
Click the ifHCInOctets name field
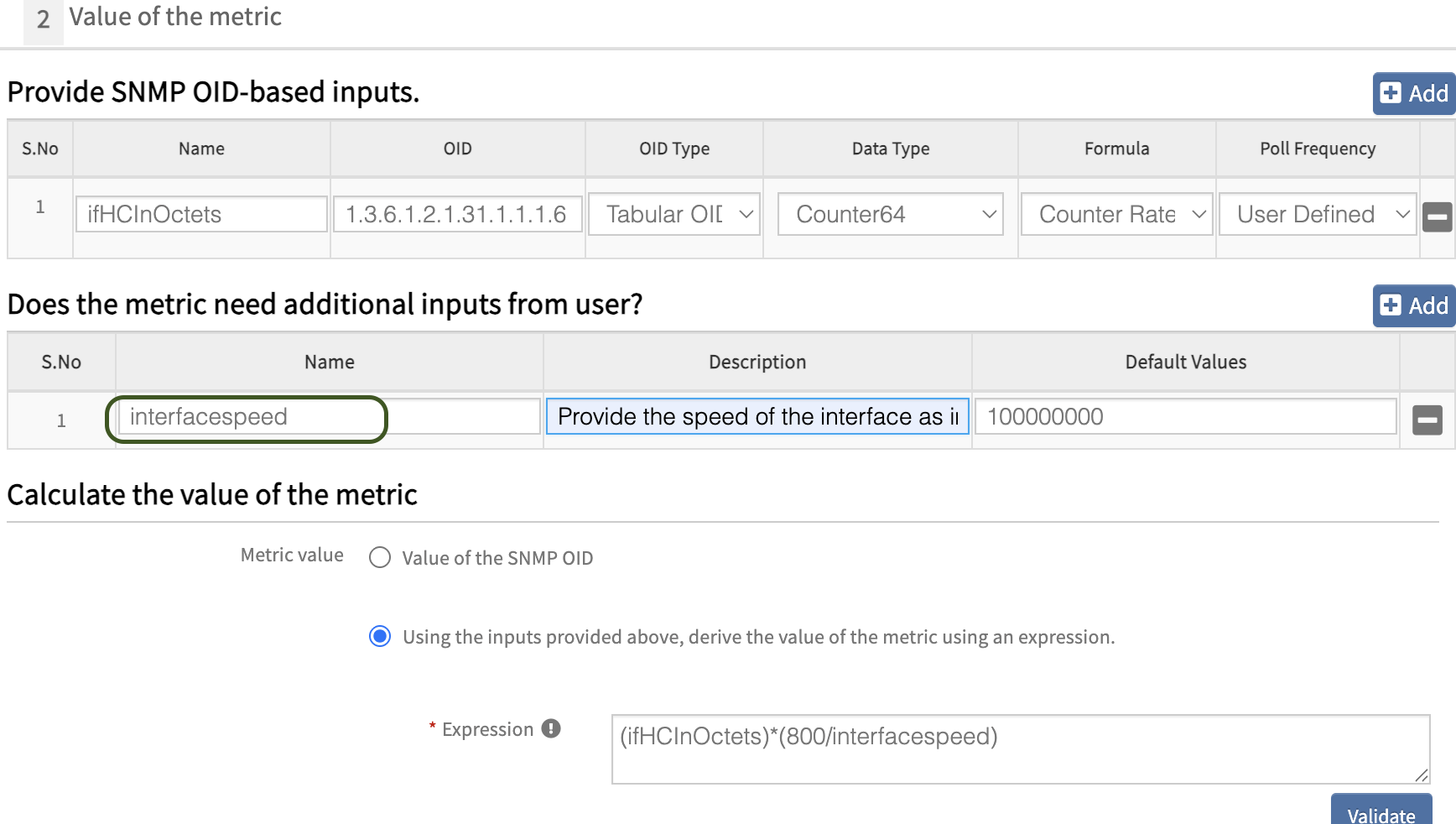pos(201,215)
